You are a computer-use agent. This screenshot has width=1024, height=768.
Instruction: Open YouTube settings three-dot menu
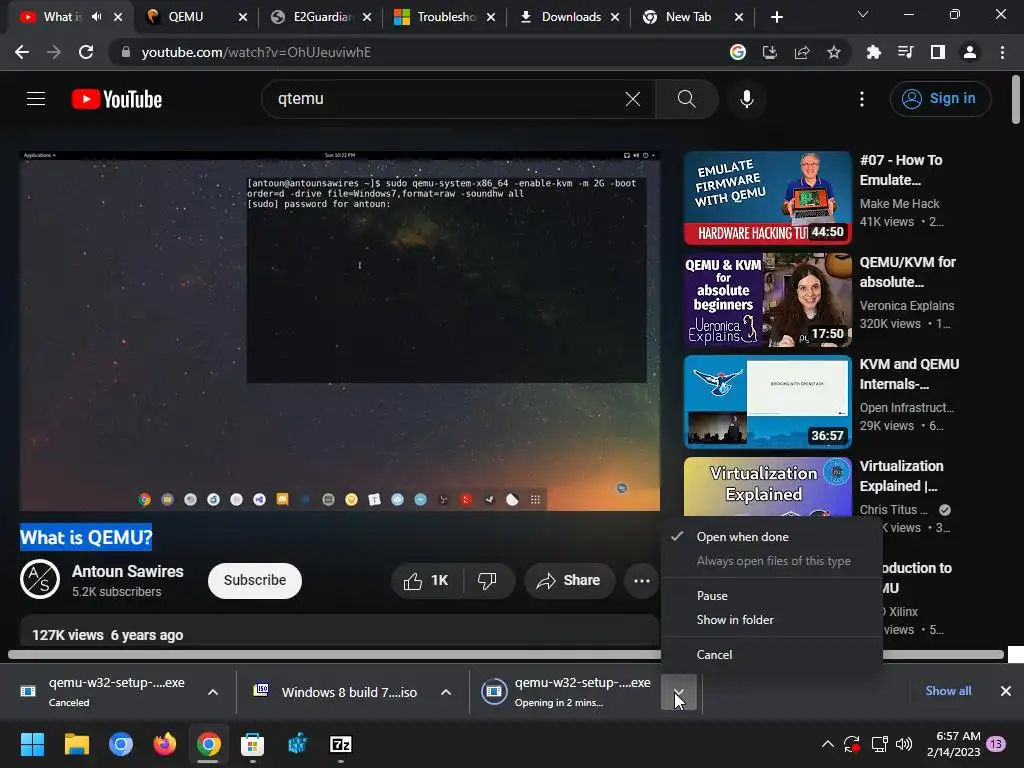pos(862,99)
